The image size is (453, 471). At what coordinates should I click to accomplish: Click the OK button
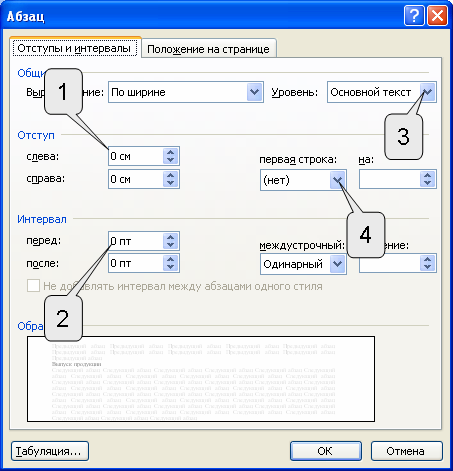(x=326, y=451)
